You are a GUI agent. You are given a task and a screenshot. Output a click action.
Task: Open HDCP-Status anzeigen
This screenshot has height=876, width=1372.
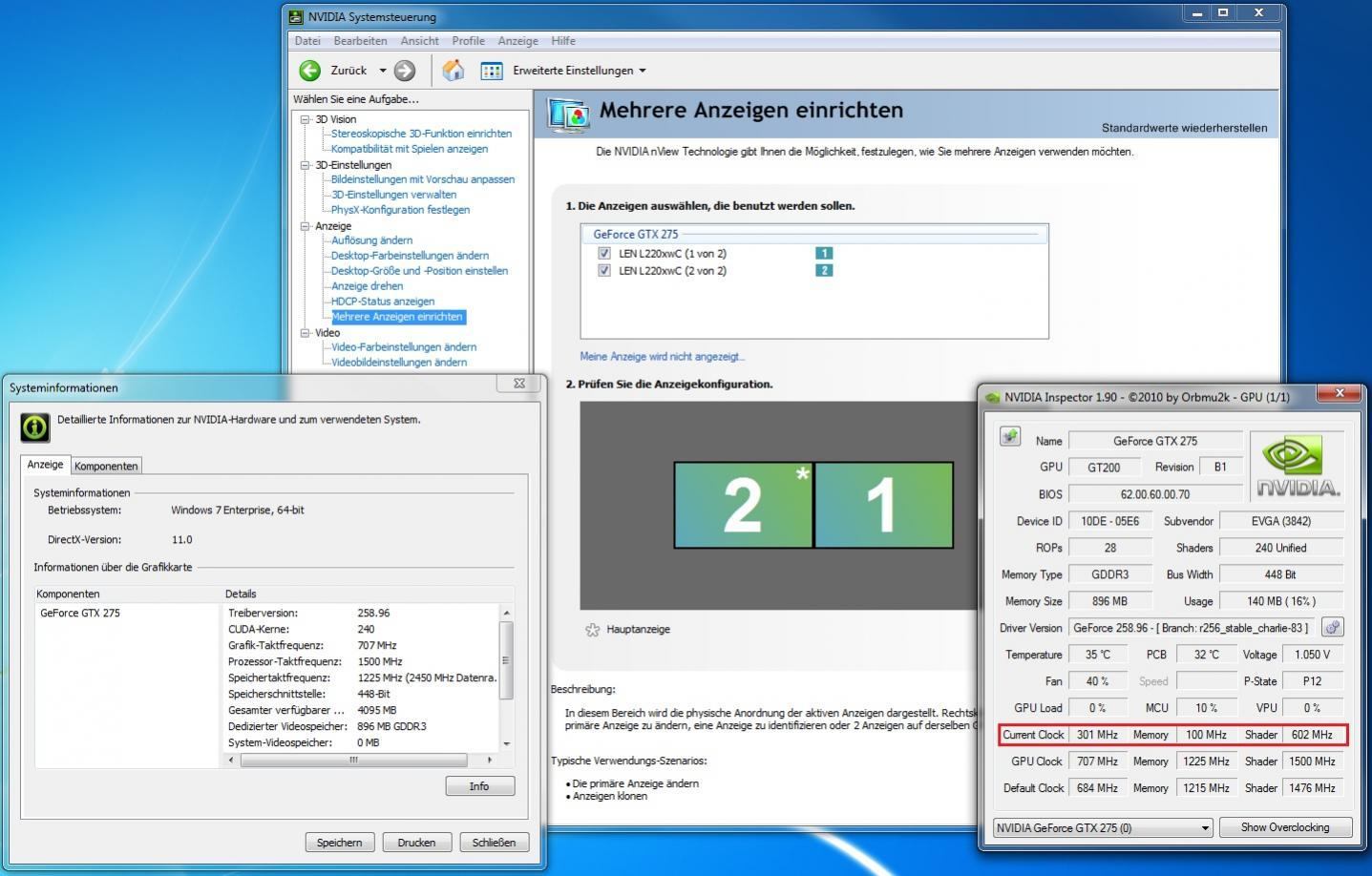382,302
